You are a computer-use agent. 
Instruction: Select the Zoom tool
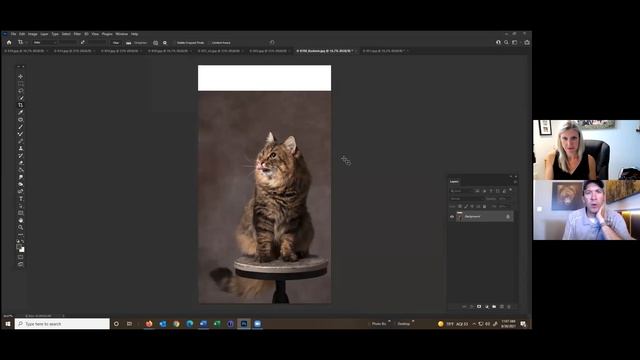(x=20, y=227)
